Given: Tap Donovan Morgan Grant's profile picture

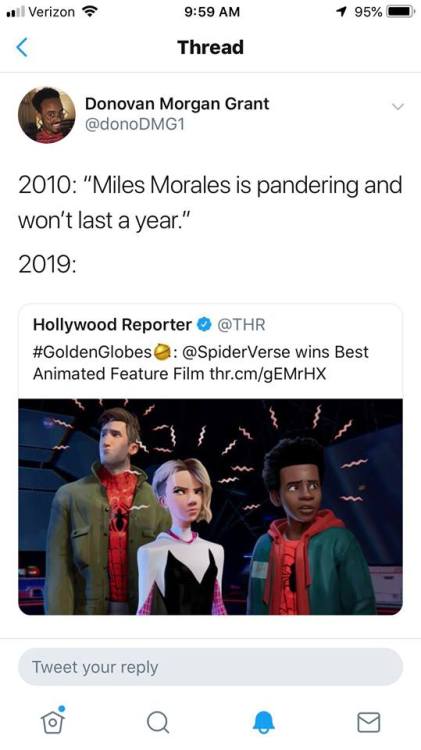Looking at the screenshot, I should [47, 115].
